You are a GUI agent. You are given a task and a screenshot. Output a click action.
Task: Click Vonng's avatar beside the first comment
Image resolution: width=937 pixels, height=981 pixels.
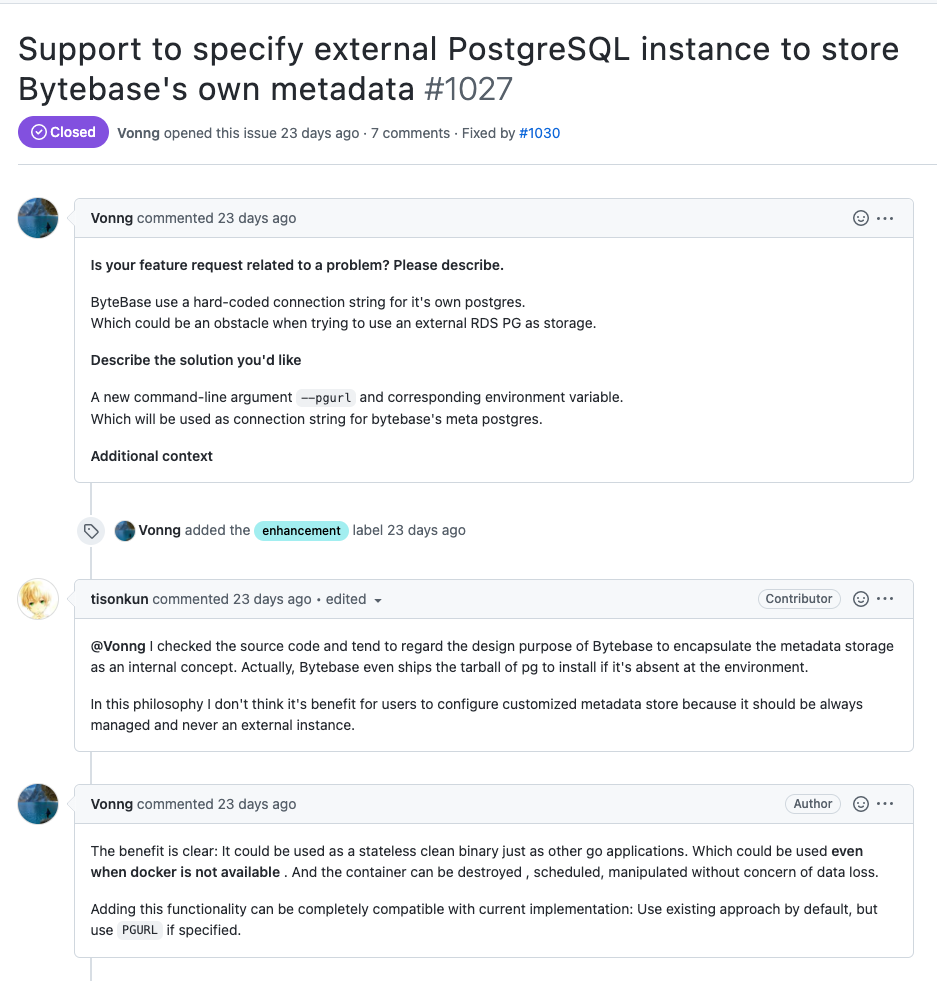(x=38, y=218)
